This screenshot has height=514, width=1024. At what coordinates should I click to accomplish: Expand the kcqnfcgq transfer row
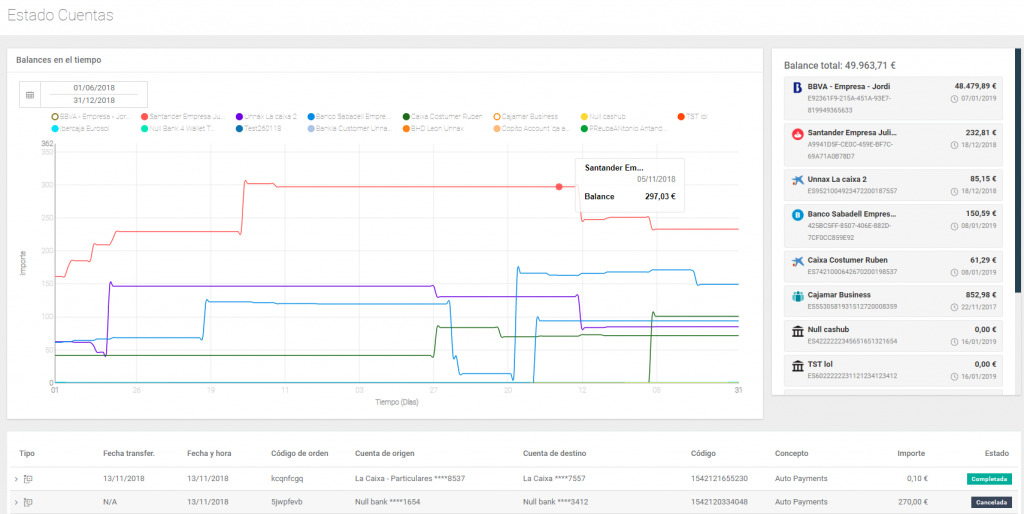click(x=16, y=479)
